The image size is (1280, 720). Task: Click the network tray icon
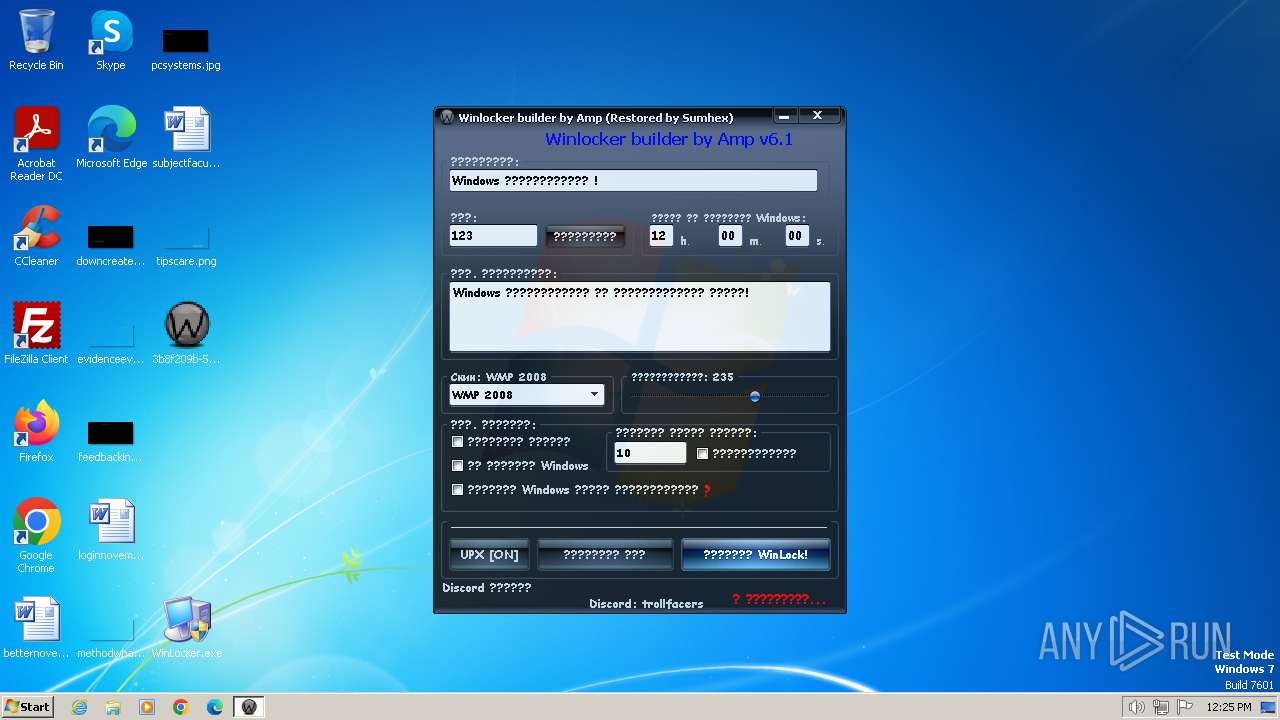pos(1161,707)
